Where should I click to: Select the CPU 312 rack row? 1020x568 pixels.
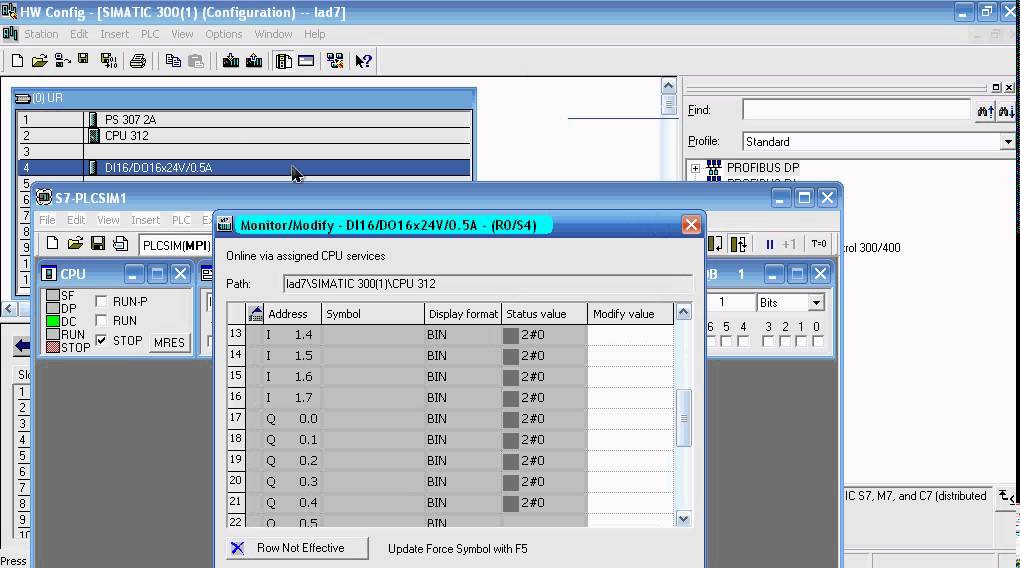[244, 136]
